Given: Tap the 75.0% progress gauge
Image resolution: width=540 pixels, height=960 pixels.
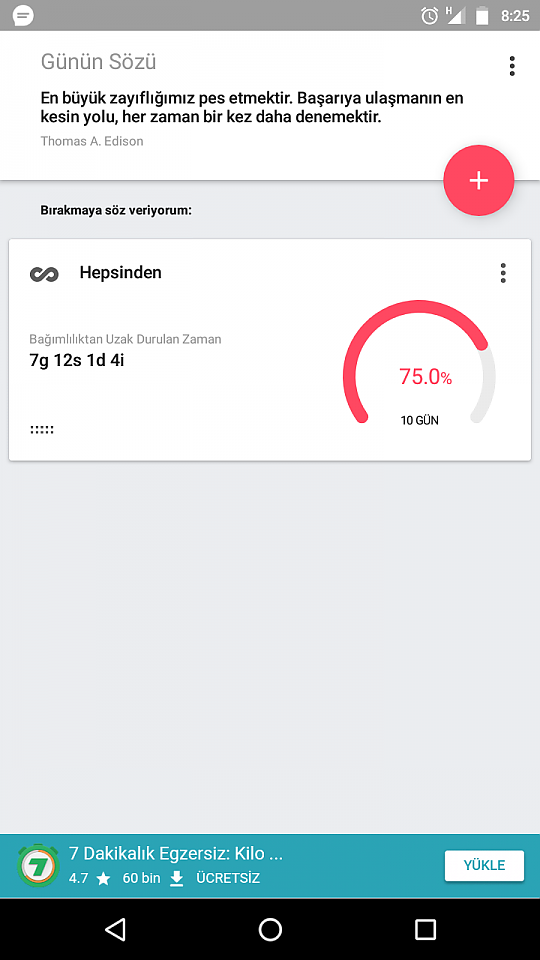Looking at the screenshot, I should [x=419, y=363].
